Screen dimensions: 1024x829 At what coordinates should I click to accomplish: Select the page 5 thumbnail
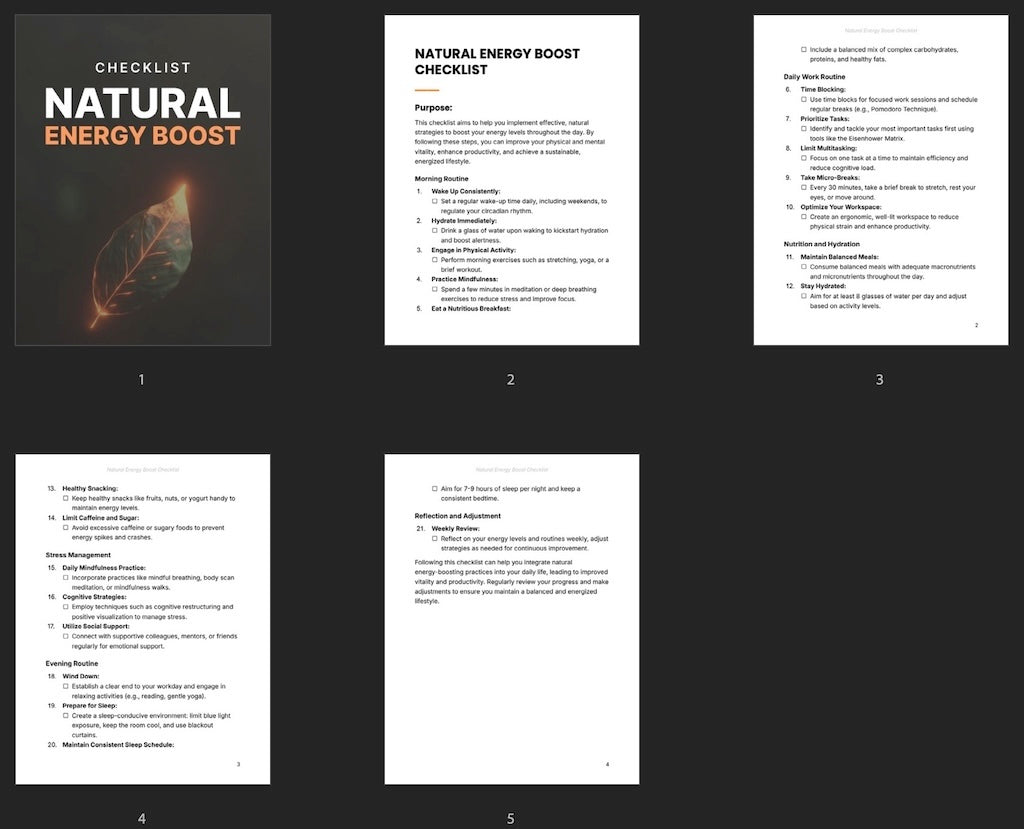pos(511,617)
